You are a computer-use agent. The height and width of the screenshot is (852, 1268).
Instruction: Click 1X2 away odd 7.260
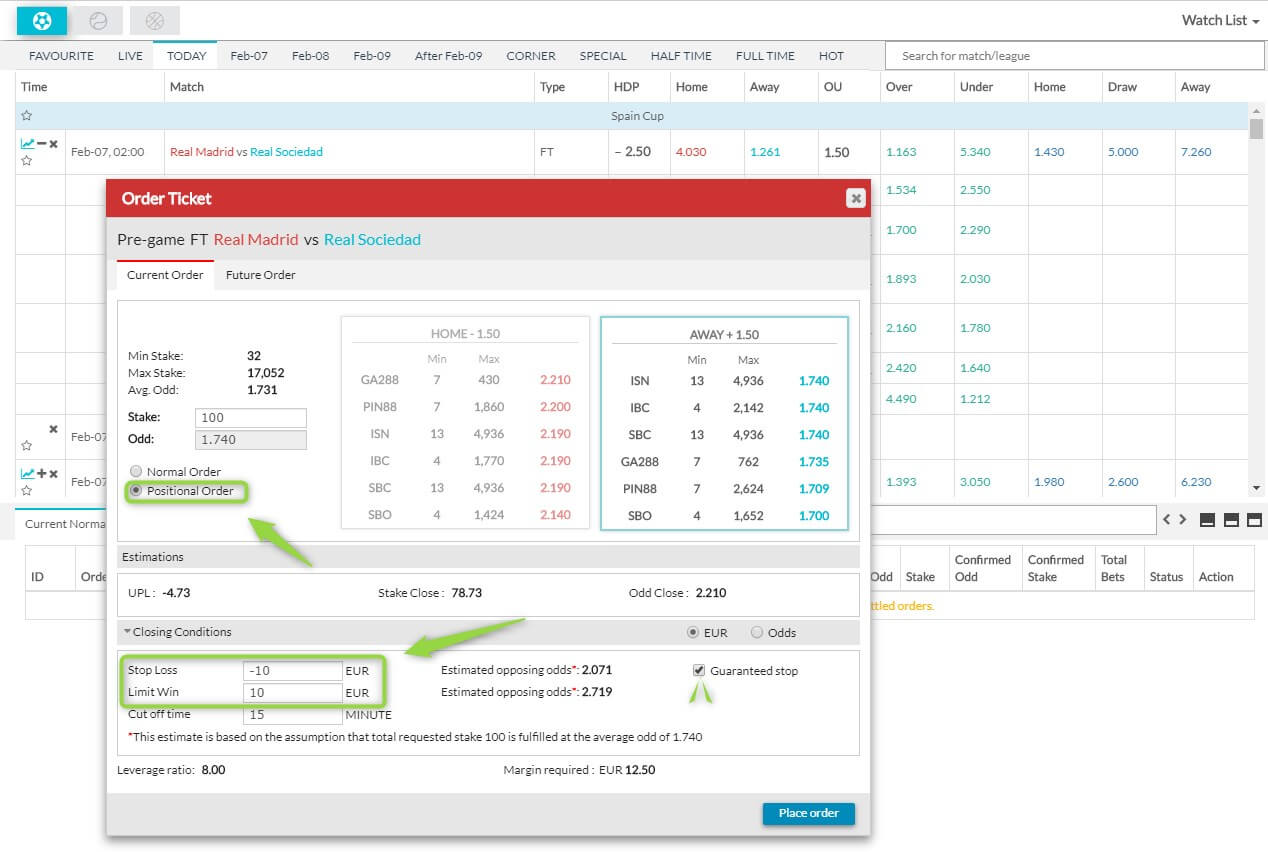(1196, 152)
